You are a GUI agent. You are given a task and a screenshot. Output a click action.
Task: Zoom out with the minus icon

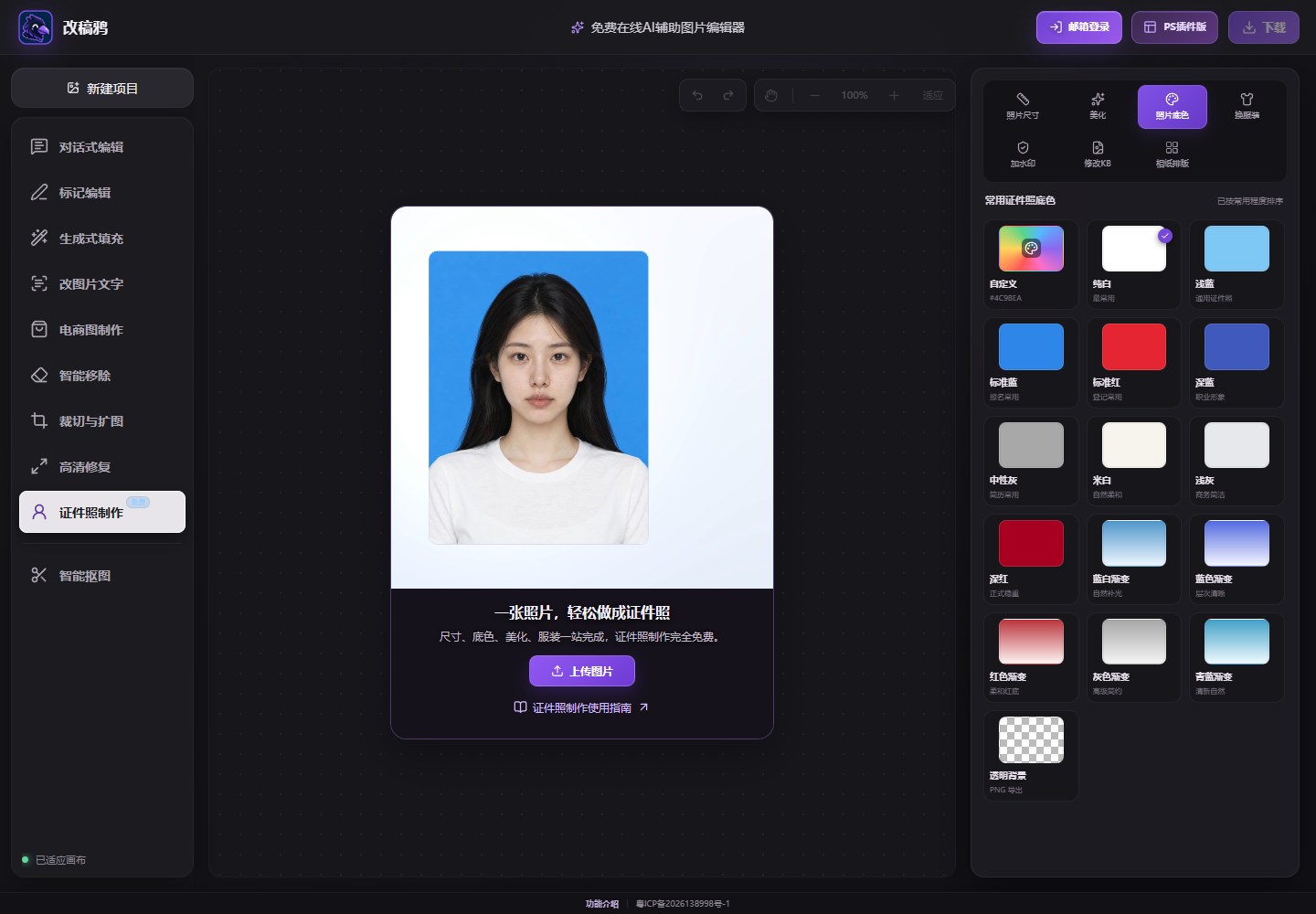(x=814, y=95)
